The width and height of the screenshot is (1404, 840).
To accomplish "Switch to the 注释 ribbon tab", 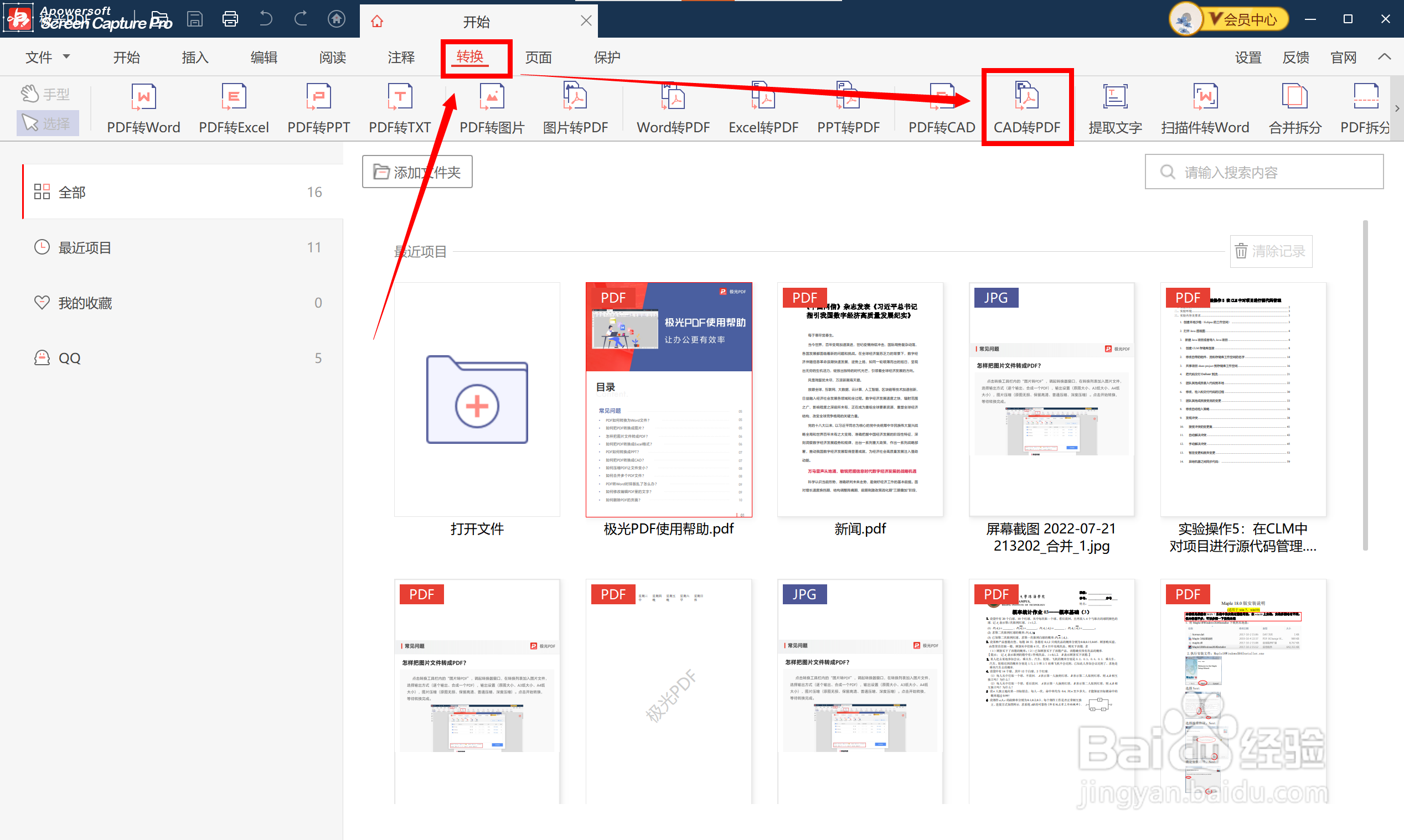I will pyautogui.click(x=401, y=57).
